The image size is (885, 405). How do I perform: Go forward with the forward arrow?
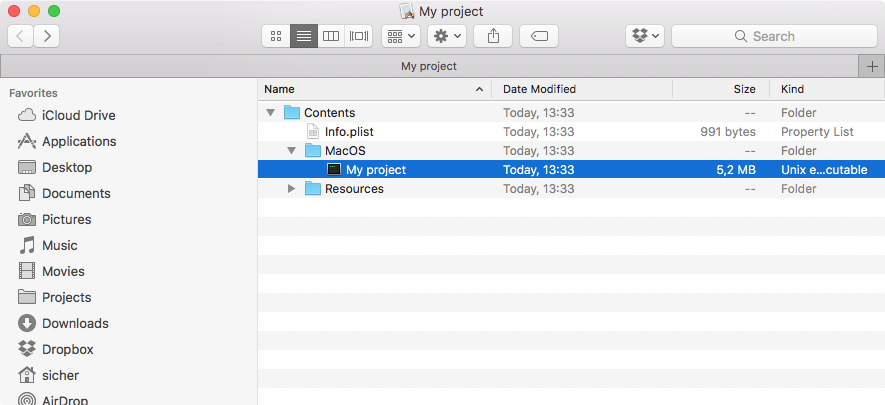tap(46, 36)
